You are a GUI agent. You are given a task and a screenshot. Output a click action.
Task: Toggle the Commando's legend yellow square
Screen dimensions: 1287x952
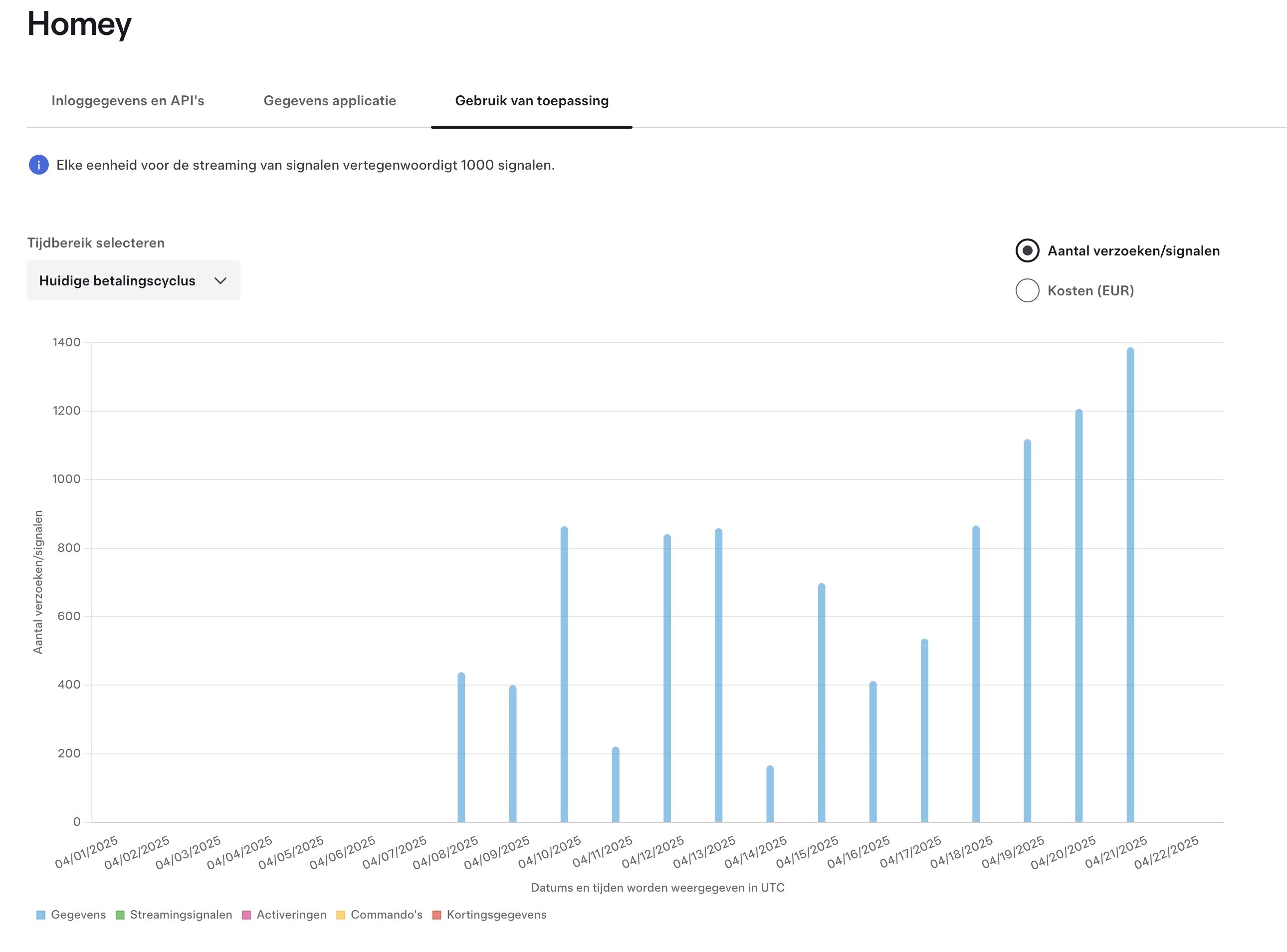341,915
